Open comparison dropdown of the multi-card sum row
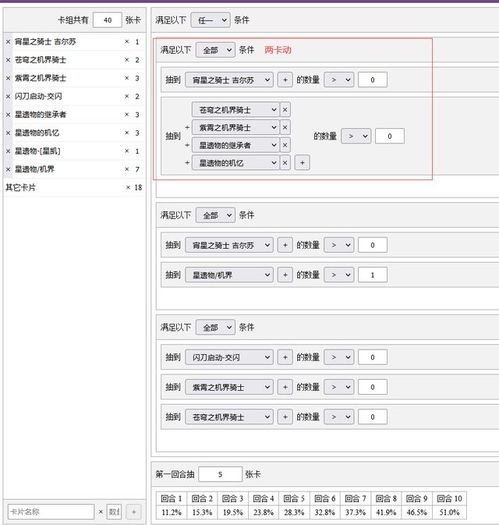 click(356, 136)
